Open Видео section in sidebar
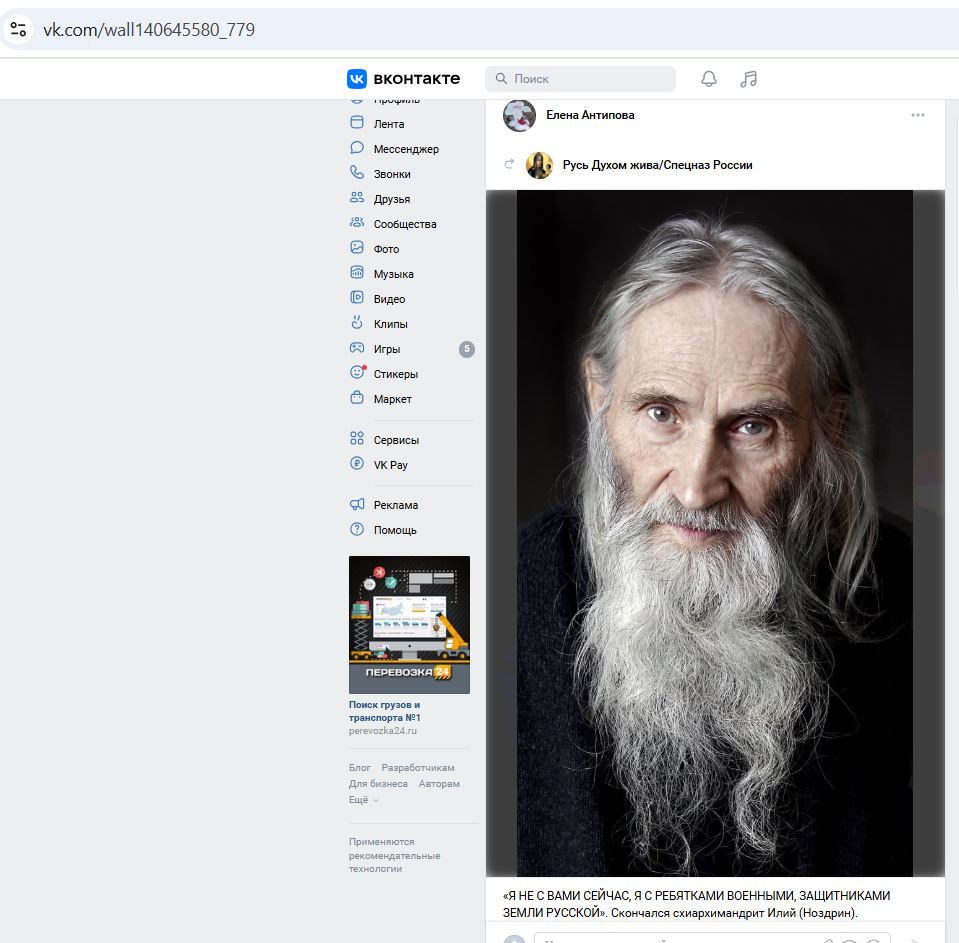Viewport: 959px width, 943px height. click(389, 299)
